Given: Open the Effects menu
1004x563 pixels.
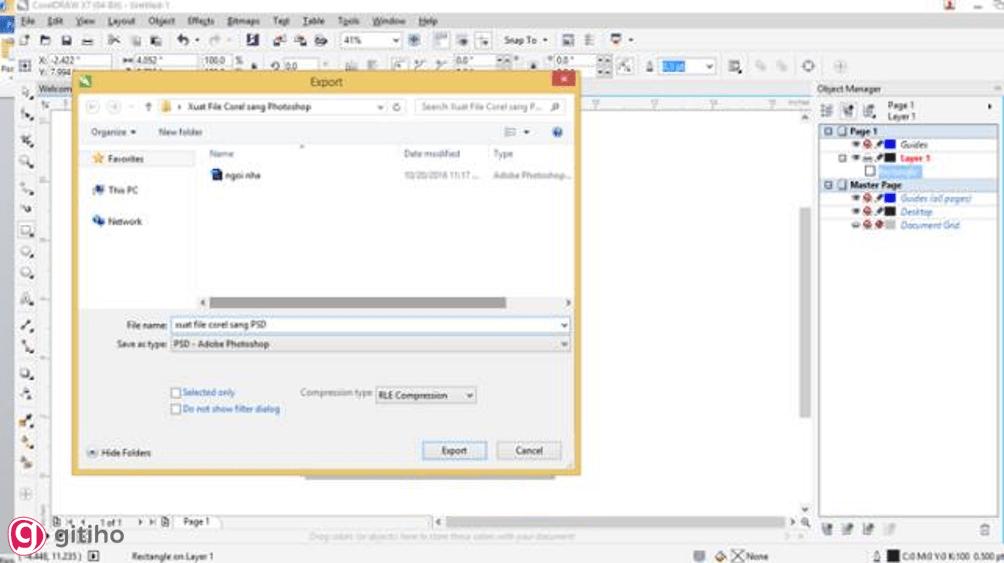Looking at the screenshot, I should pyautogui.click(x=201, y=21).
